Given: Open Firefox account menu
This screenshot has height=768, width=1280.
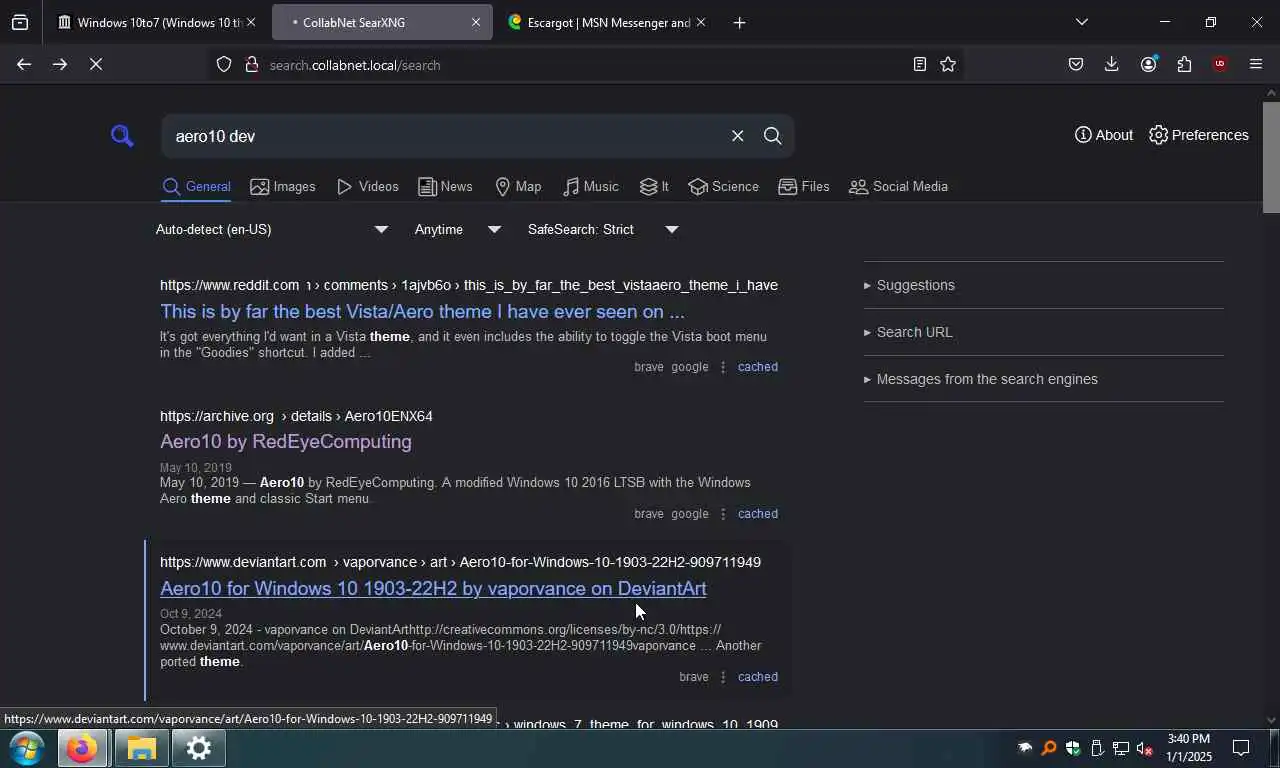Looking at the screenshot, I should tap(1148, 64).
